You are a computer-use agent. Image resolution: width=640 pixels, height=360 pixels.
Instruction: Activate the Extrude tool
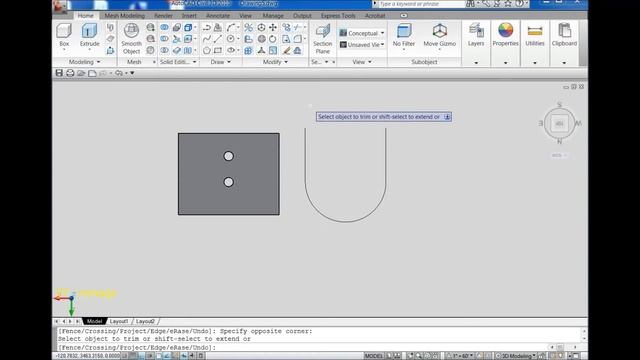click(x=89, y=35)
